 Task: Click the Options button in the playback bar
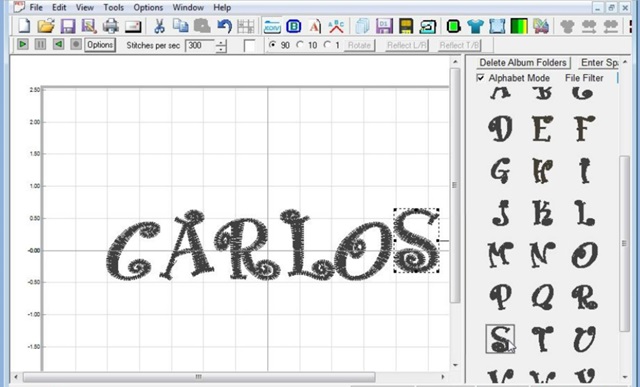tap(100, 44)
